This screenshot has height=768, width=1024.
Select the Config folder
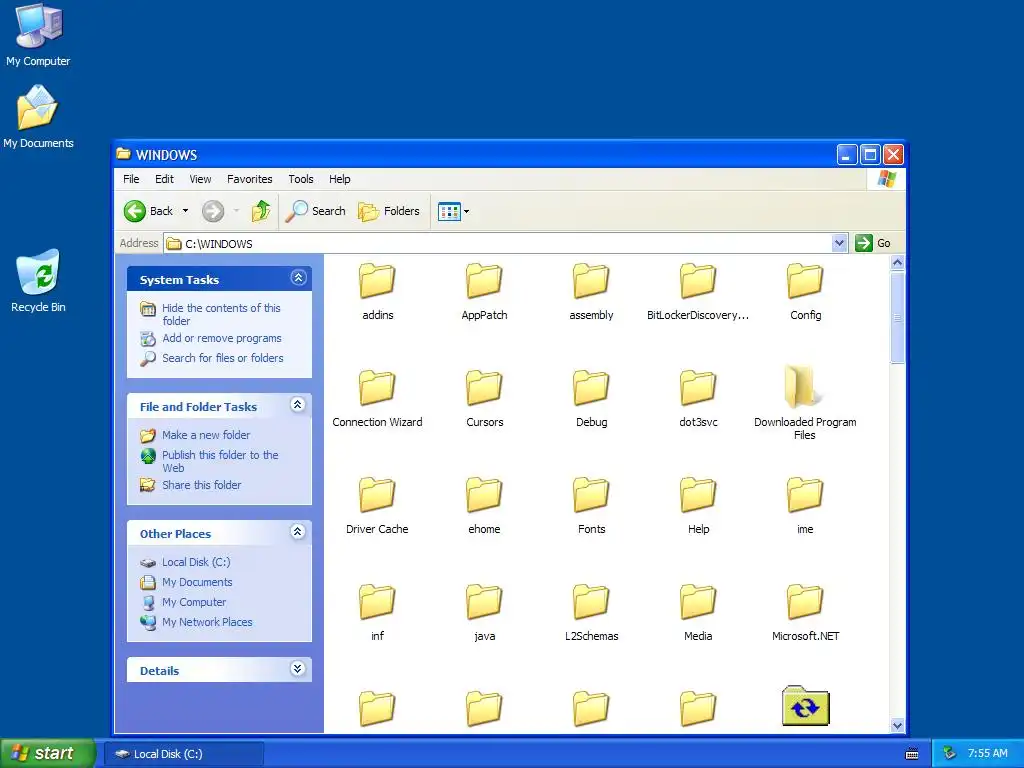(x=805, y=291)
